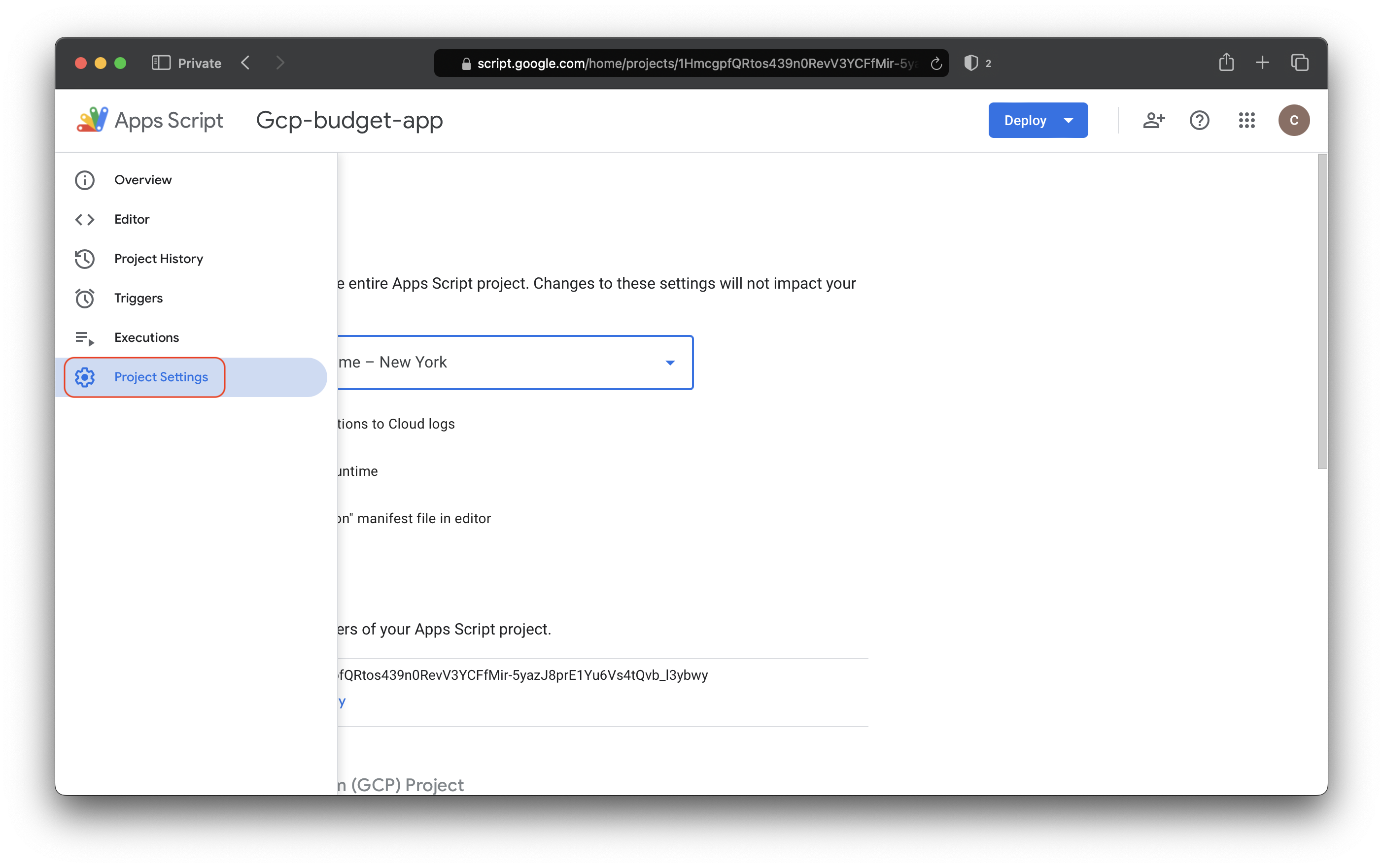Reload the page using refresh icon
Viewport: 1383px width, 868px height.
936,64
